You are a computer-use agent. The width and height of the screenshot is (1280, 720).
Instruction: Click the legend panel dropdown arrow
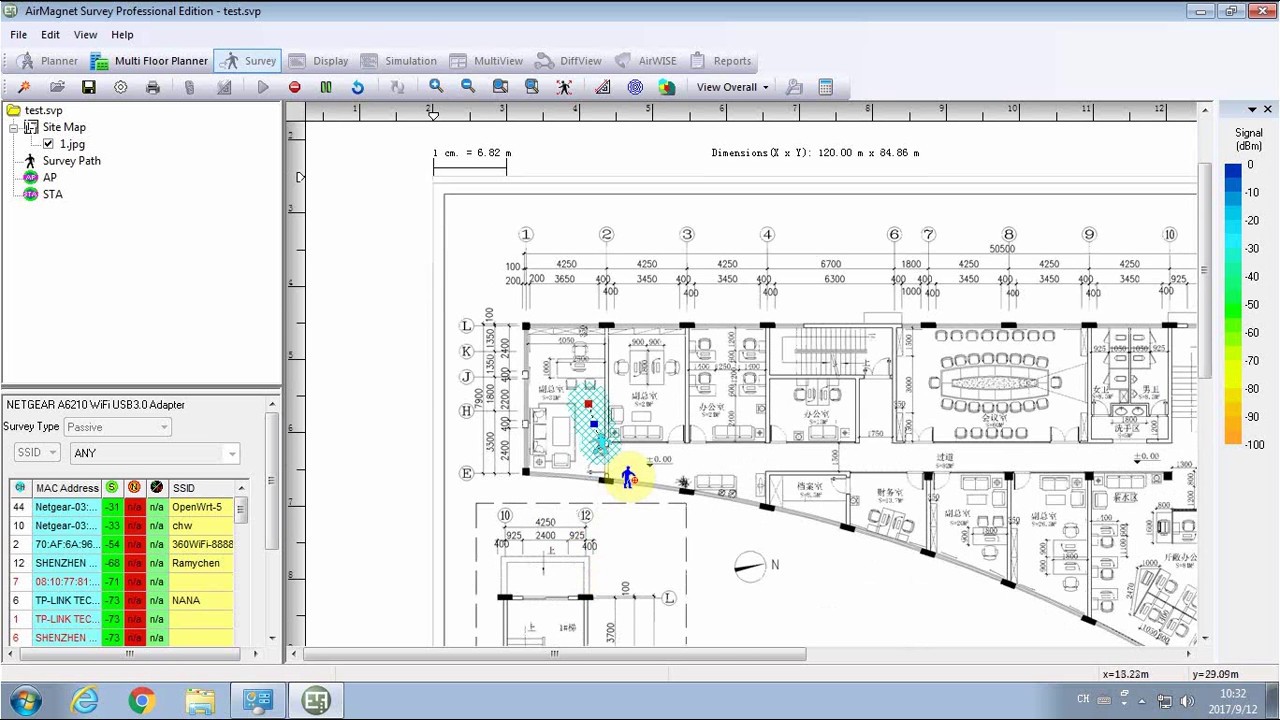(1252, 109)
